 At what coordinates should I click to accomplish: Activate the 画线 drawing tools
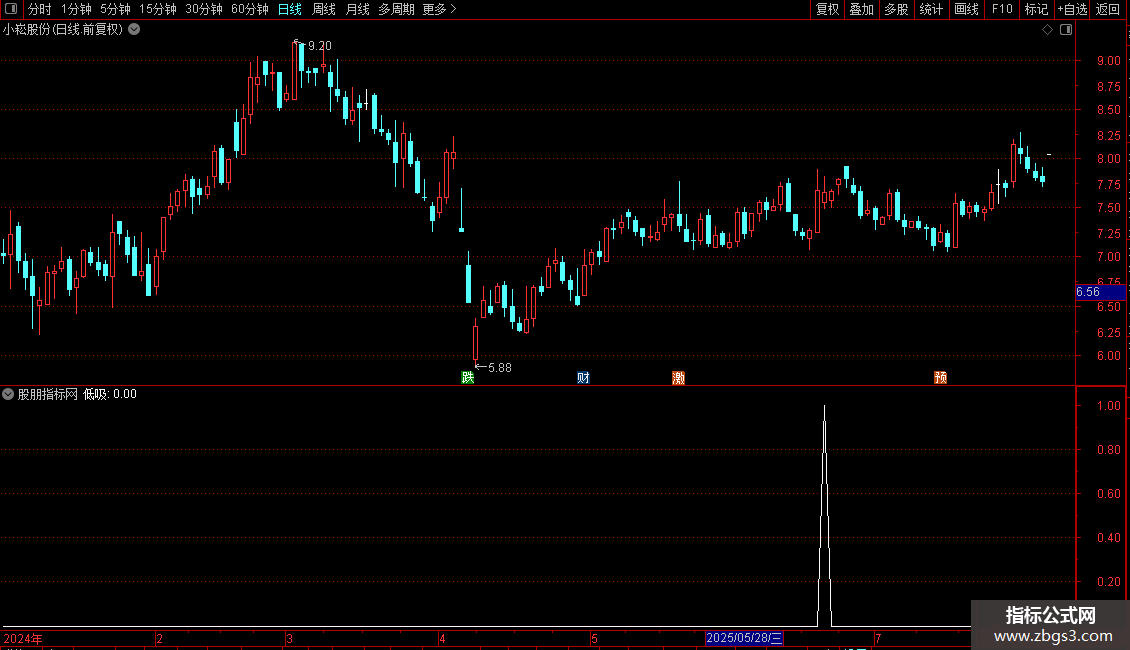[966, 9]
